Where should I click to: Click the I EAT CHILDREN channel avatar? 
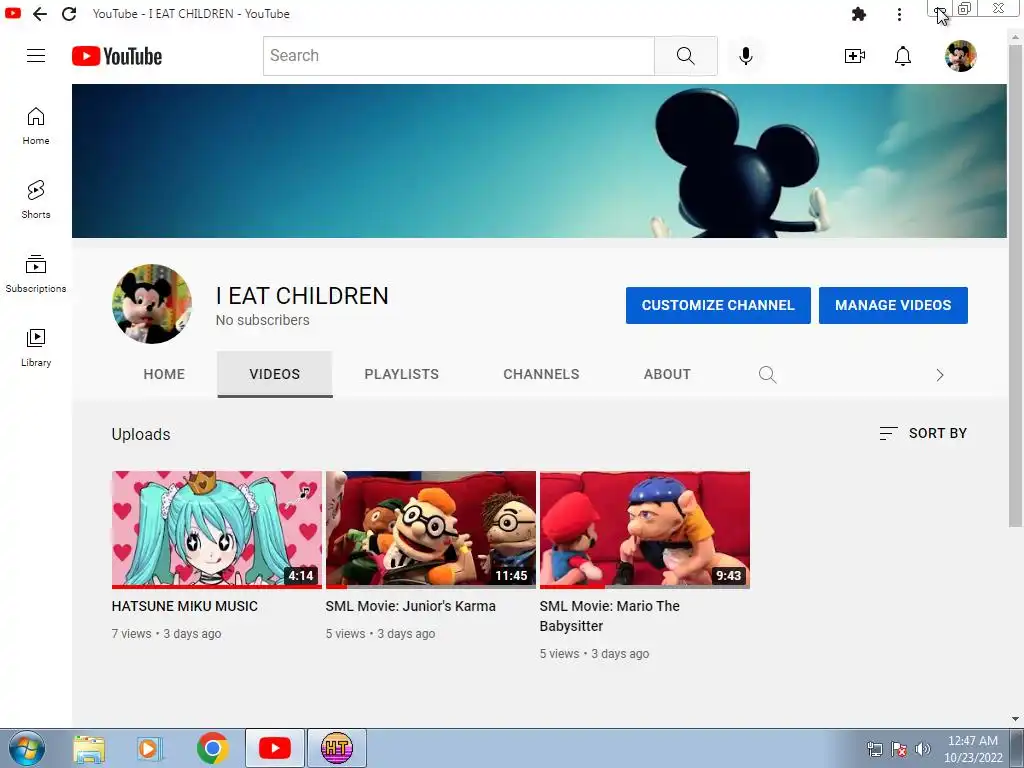pyautogui.click(x=152, y=304)
